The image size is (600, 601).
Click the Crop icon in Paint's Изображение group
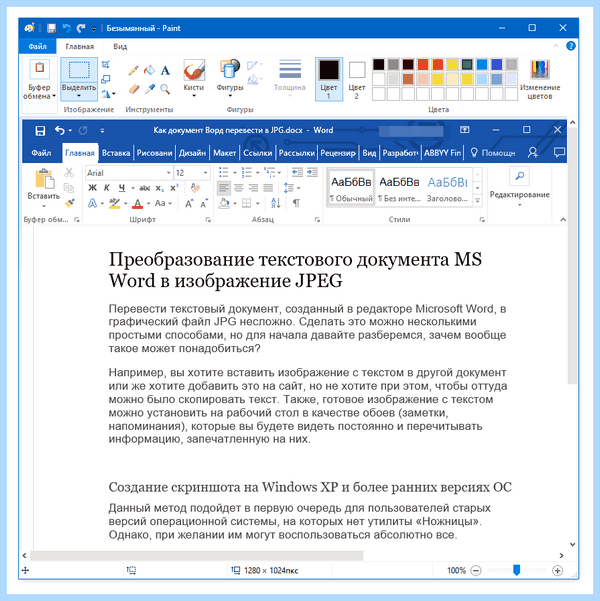click(106, 64)
